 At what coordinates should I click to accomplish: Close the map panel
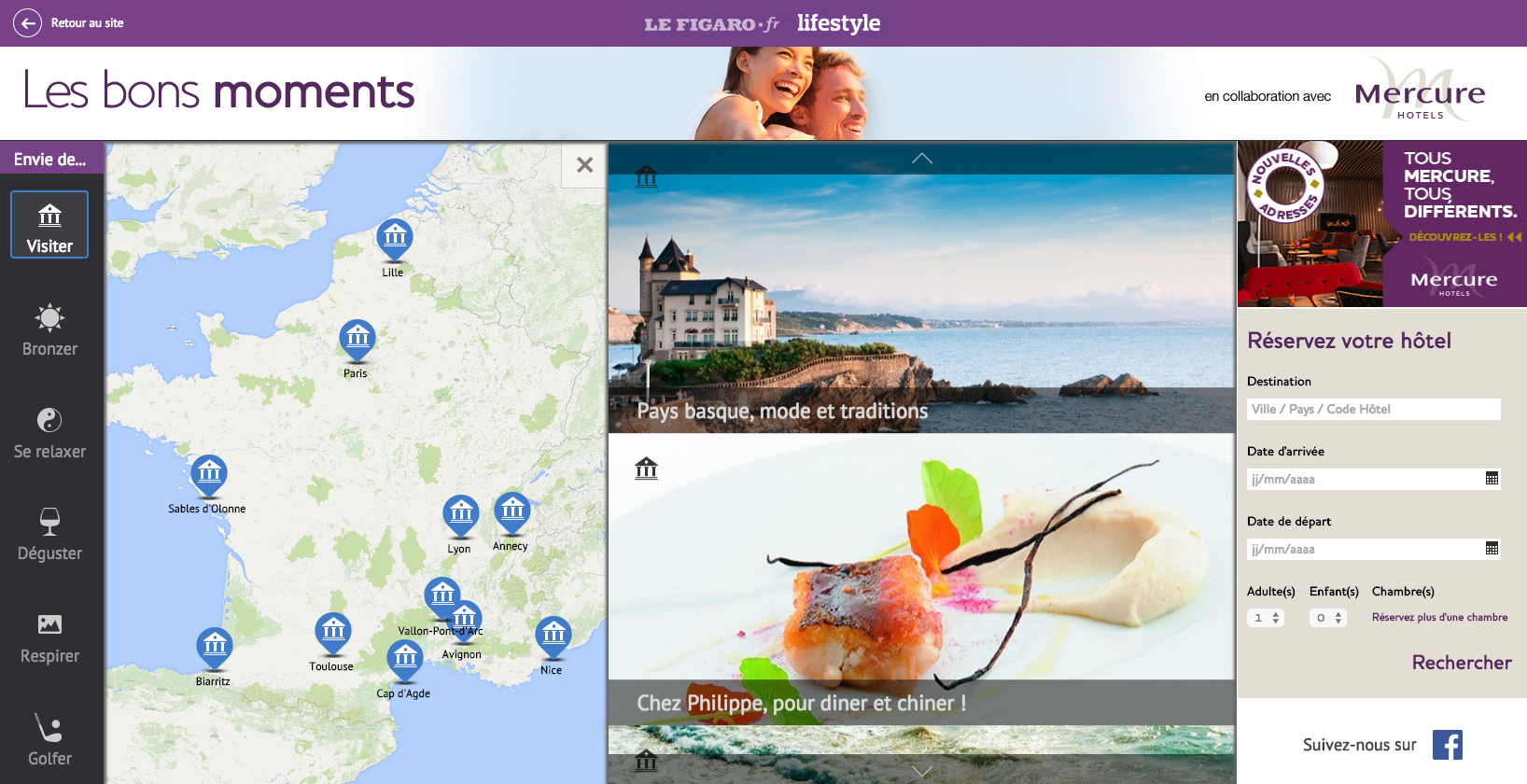pos(584,165)
